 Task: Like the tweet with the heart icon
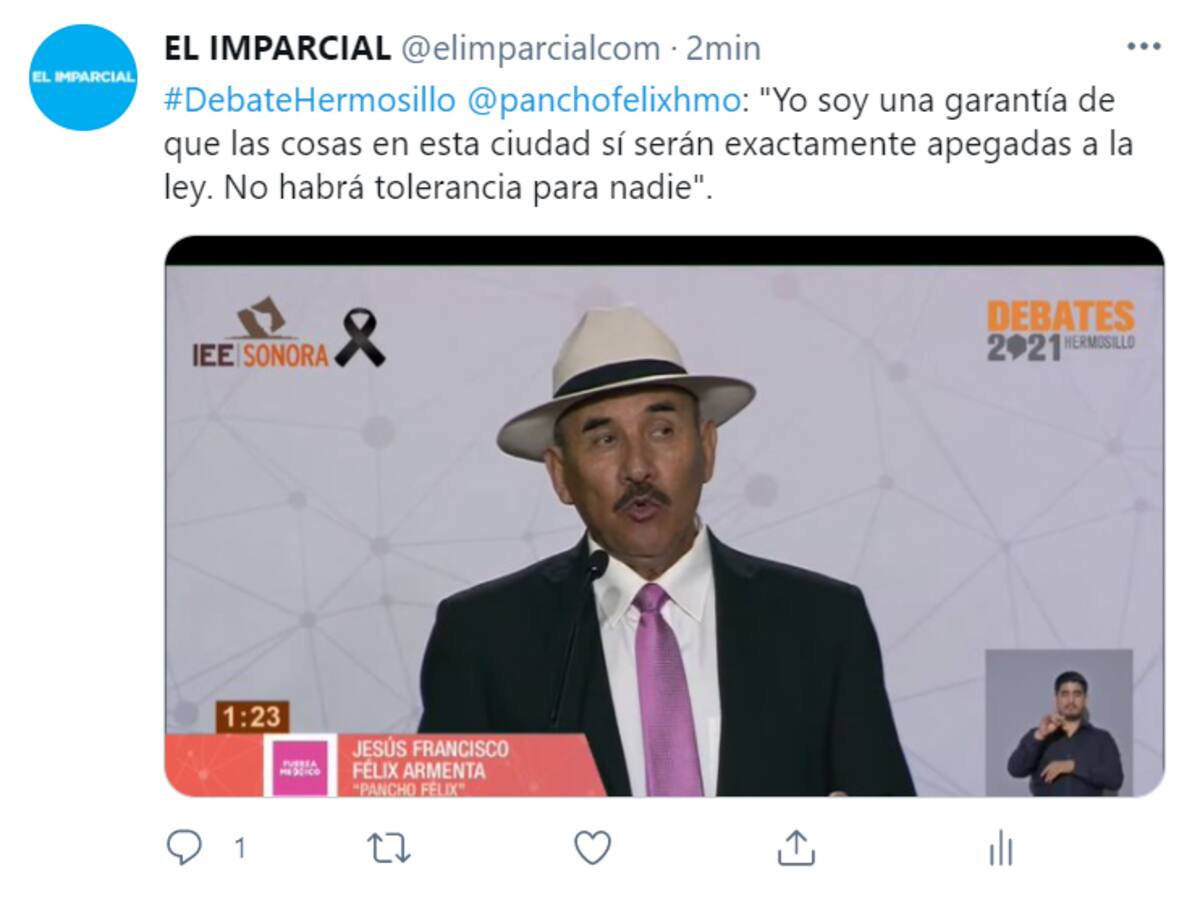593,849
